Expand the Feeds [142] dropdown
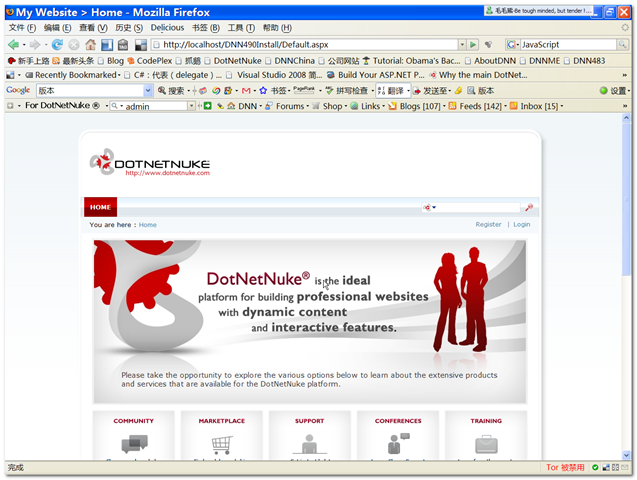 pyautogui.click(x=505, y=106)
